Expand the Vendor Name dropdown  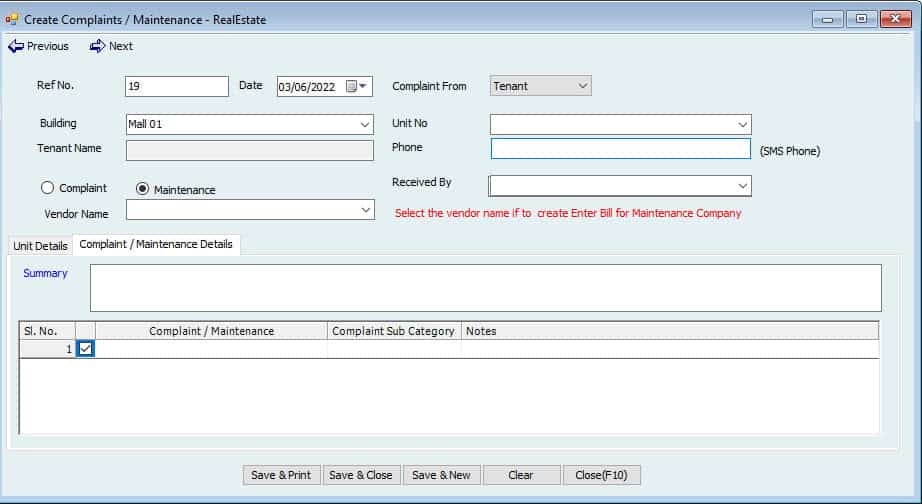tap(365, 210)
